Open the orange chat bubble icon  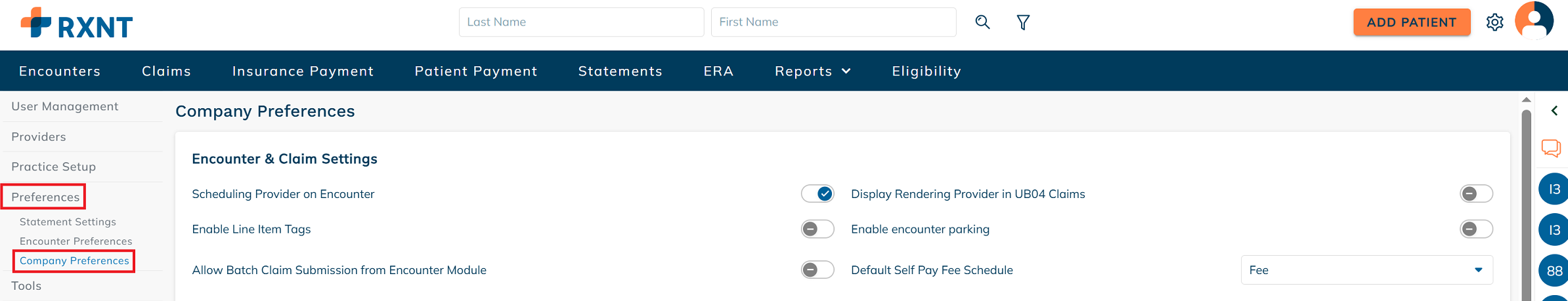[1551, 148]
